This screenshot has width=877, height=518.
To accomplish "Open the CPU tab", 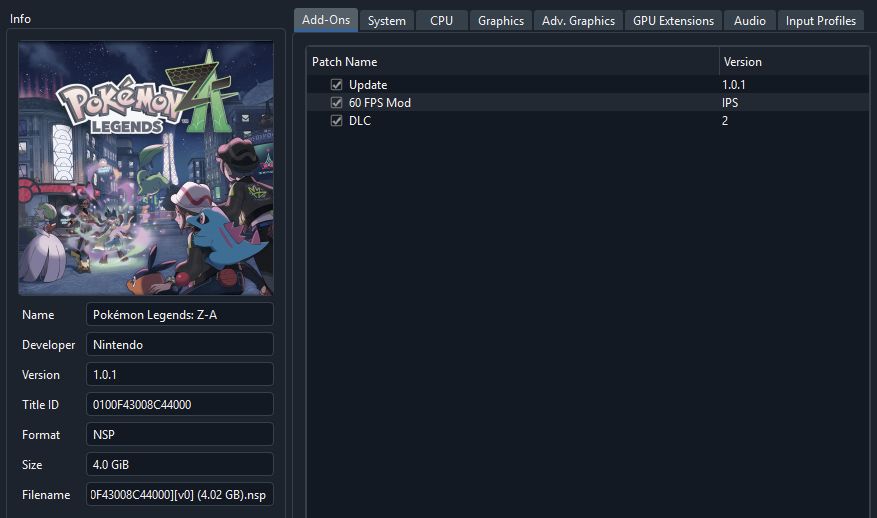I will pyautogui.click(x=441, y=21).
